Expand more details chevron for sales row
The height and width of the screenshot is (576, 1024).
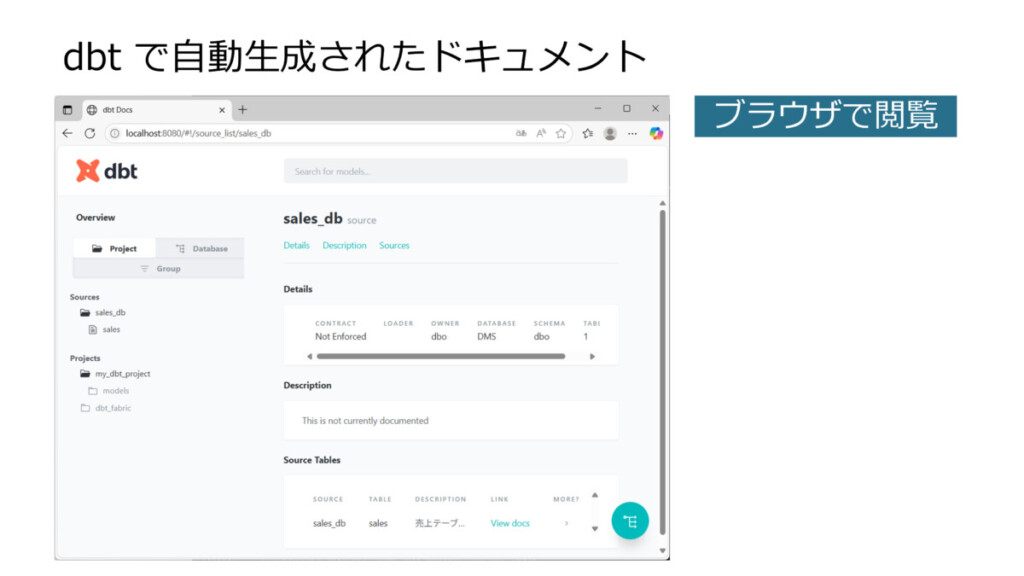click(x=566, y=523)
